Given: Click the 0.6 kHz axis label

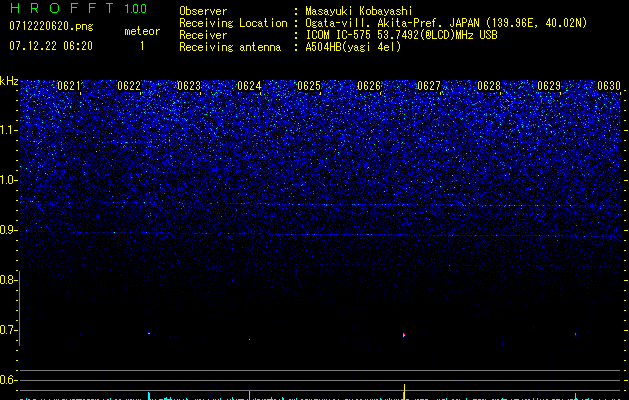Looking at the screenshot, I should click(8, 380).
